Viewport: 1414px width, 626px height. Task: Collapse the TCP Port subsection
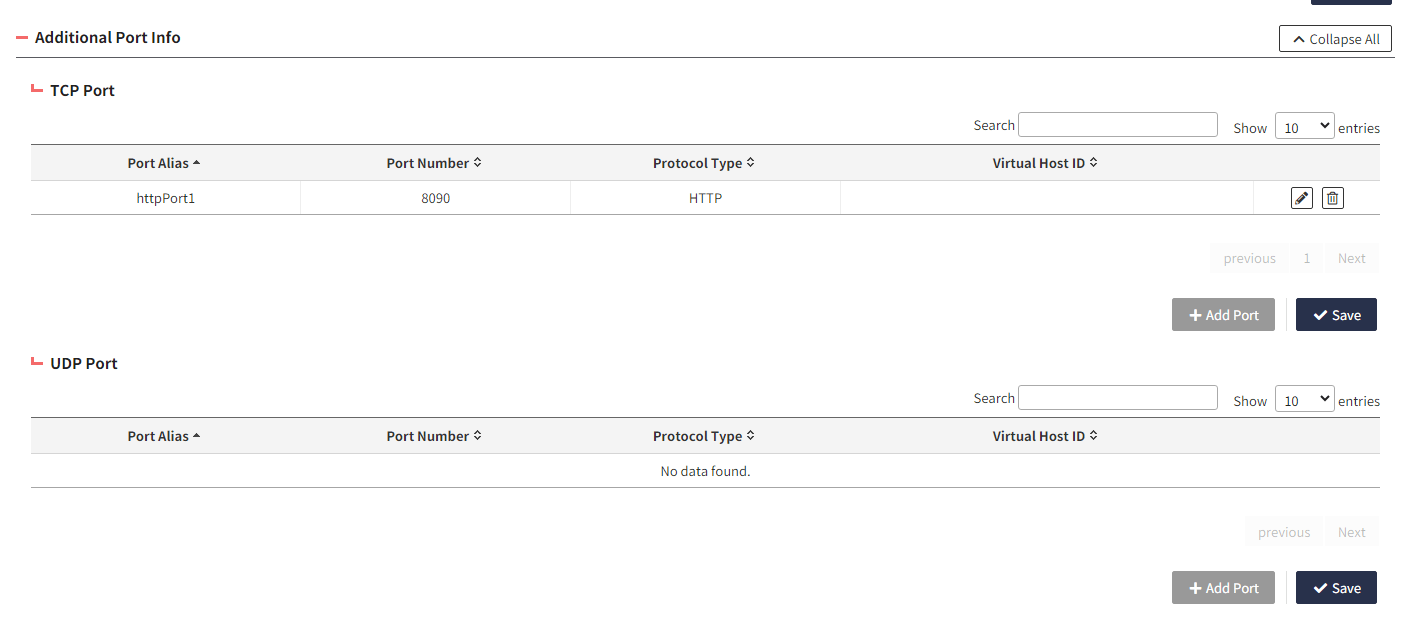[38, 90]
